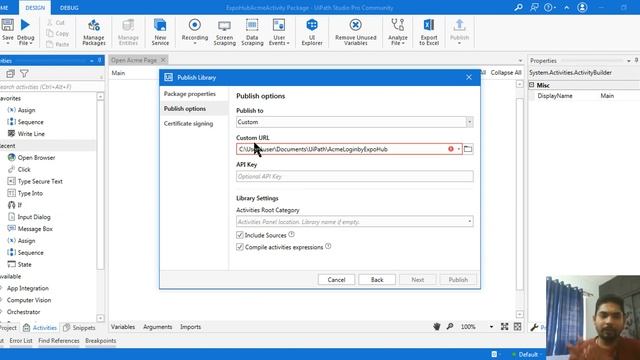
Task: Run Debug File from the ribbon
Action: (25, 32)
